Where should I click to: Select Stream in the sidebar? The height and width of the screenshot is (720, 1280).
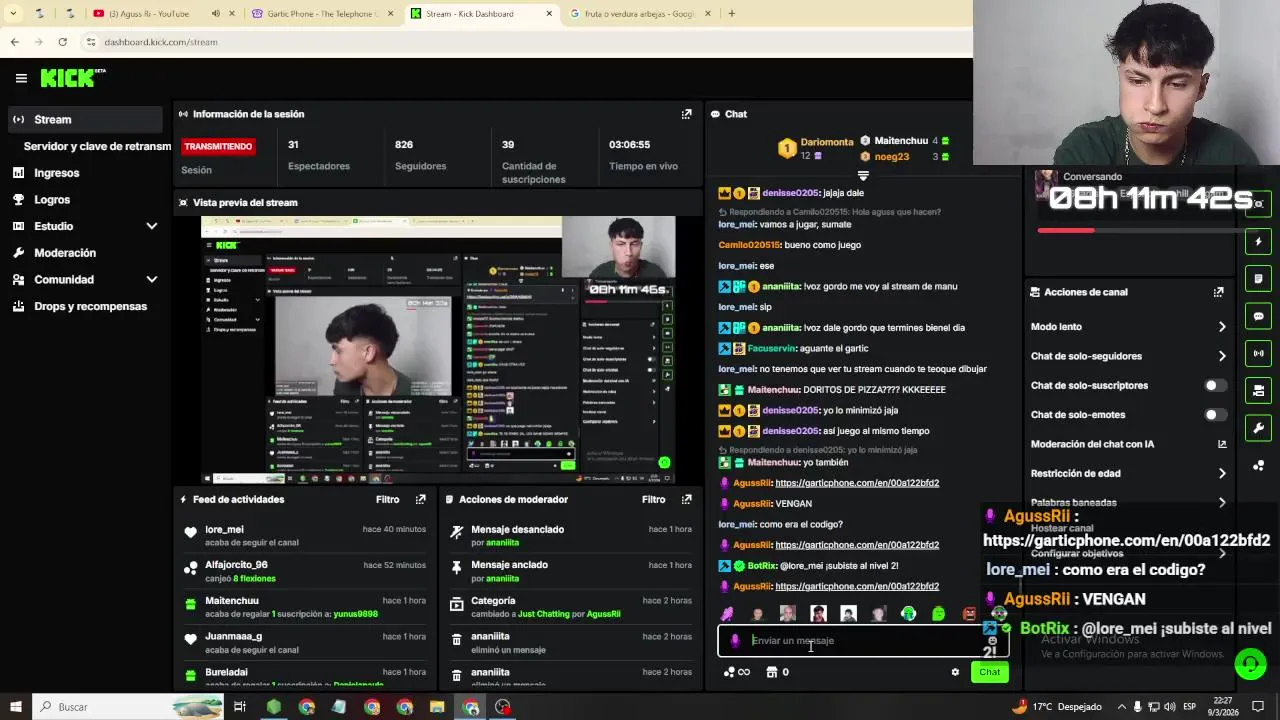click(84, 120)
